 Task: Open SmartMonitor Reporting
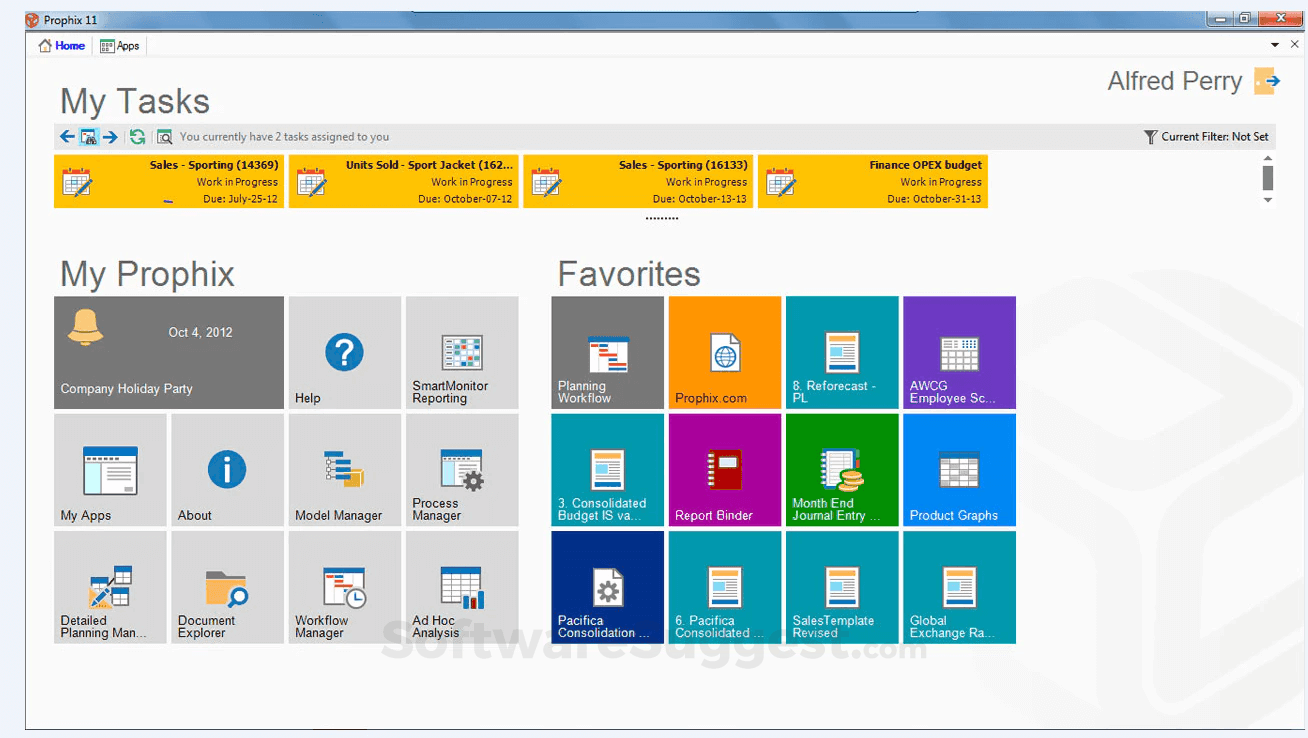461,352
